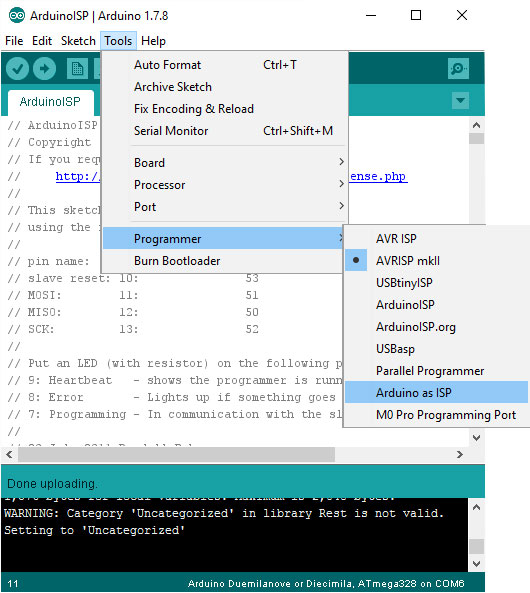Open Serial Monitor menu entry
Screen dimensions: 530x593
tap(225, 130)
